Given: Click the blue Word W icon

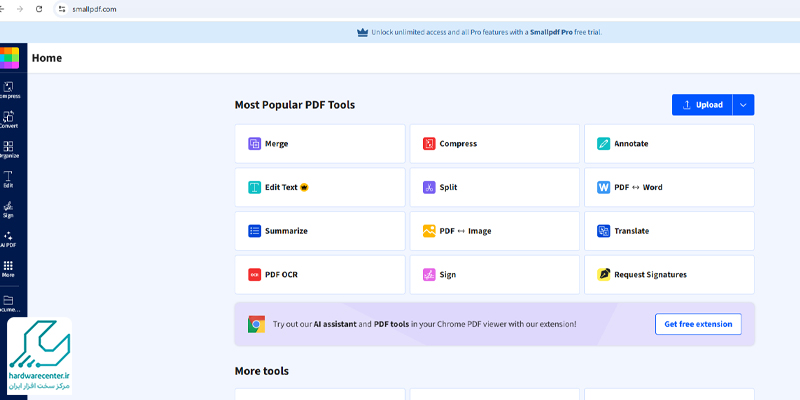Looking at the screenshot, I should [604, 187].
